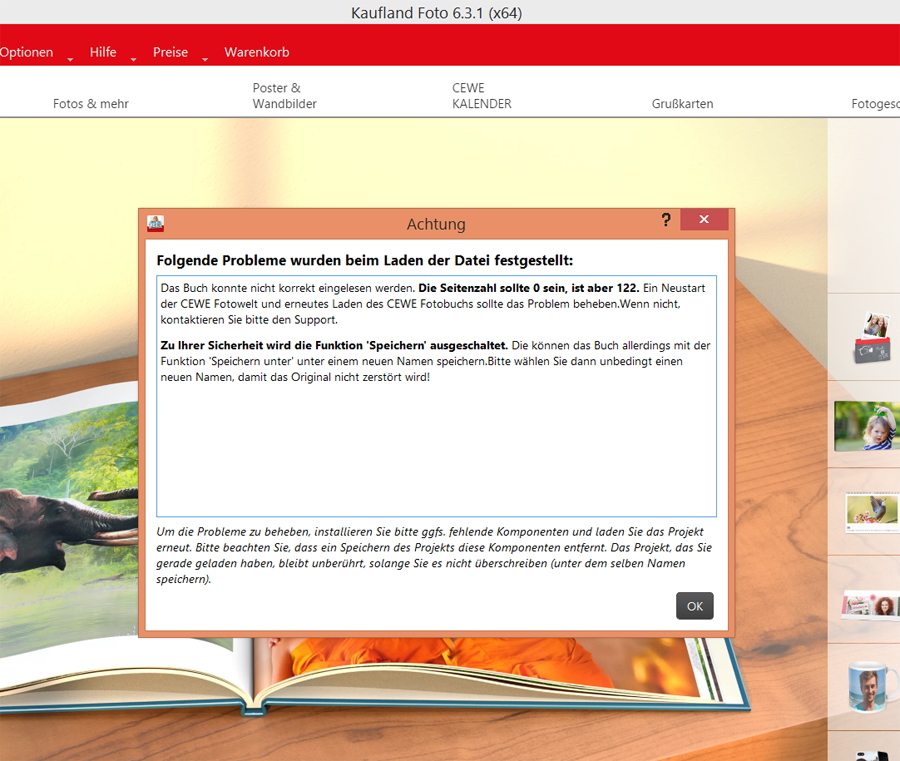This screenshot has width=900, height=761.
Task: Select the photo mug thumbnail
Action: coord(872,686)
